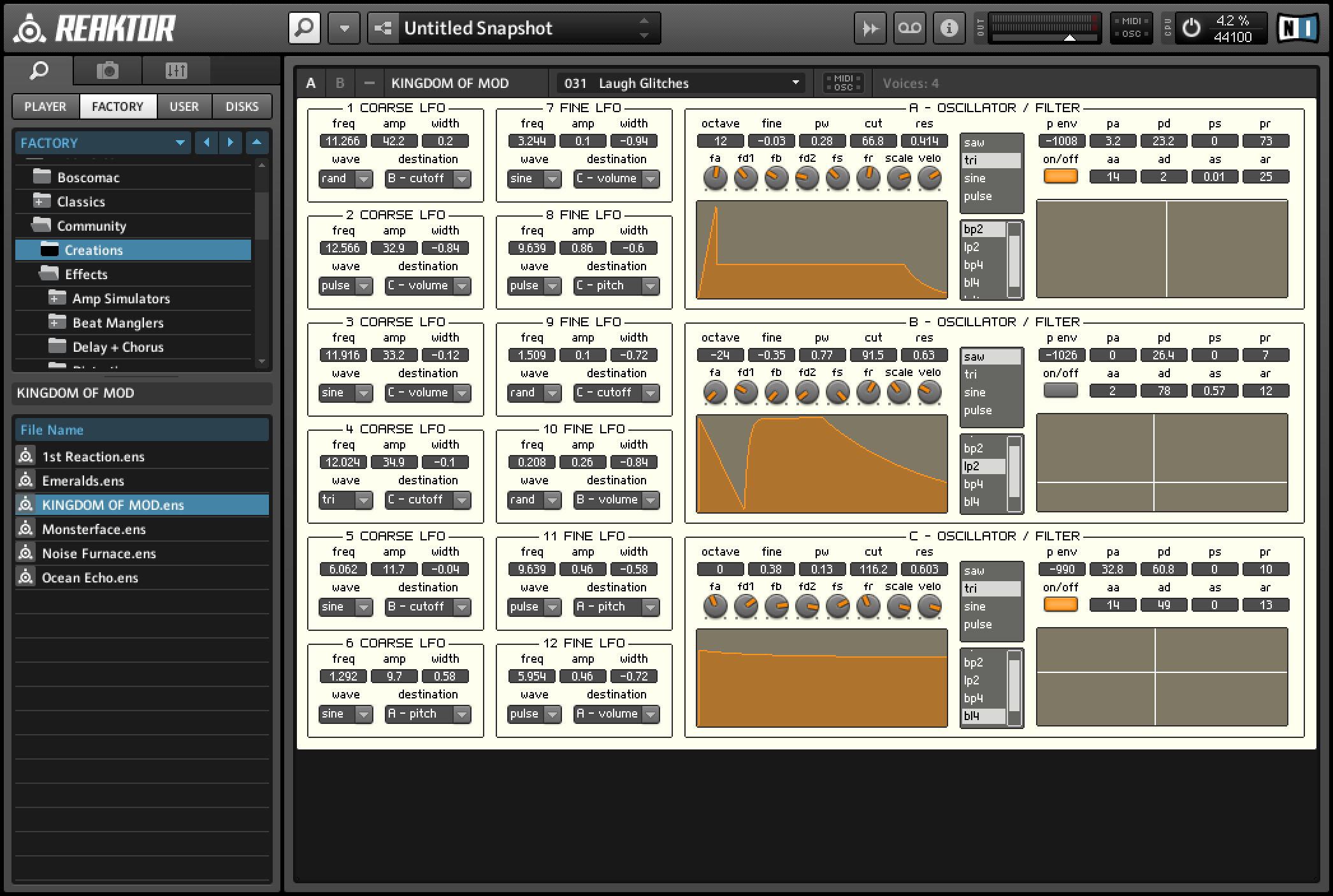1333x896 pixels.
Task: Toggle oscillator B on/off button
Action: point(1060,391)
